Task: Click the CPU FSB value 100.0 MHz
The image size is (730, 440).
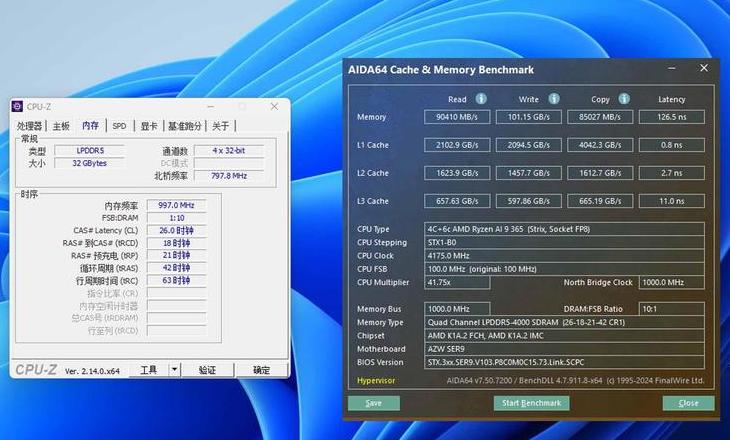Action: (x=564, y=269)
